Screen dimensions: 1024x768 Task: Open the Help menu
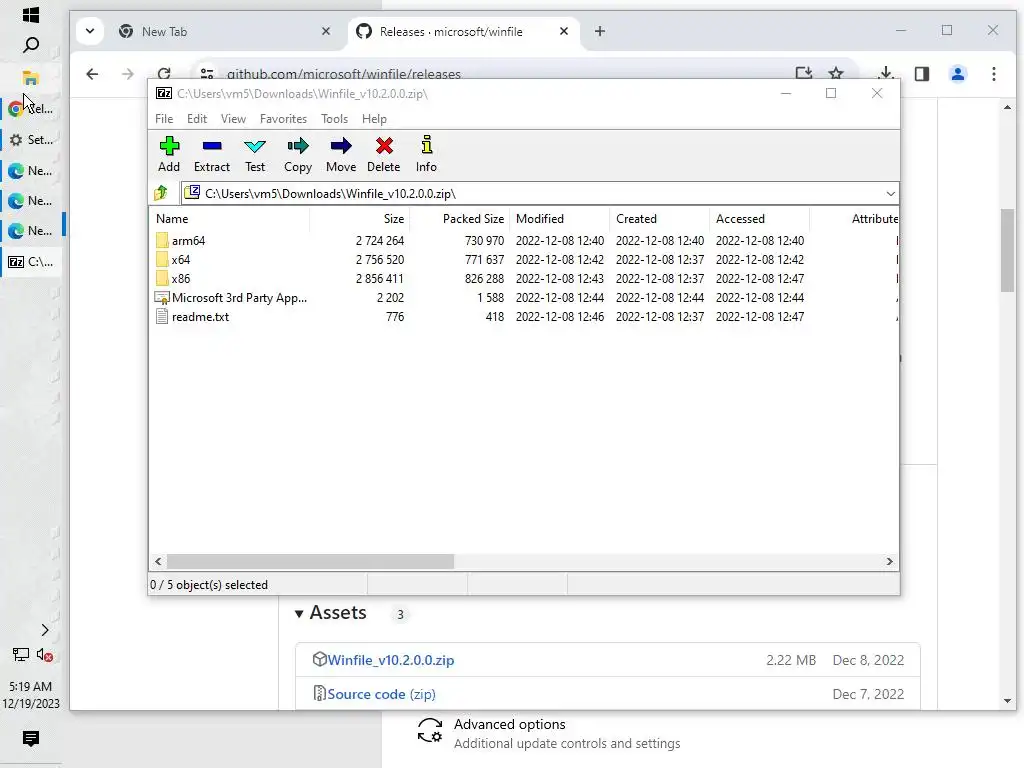pyautogui.click(x=374, y=119)
